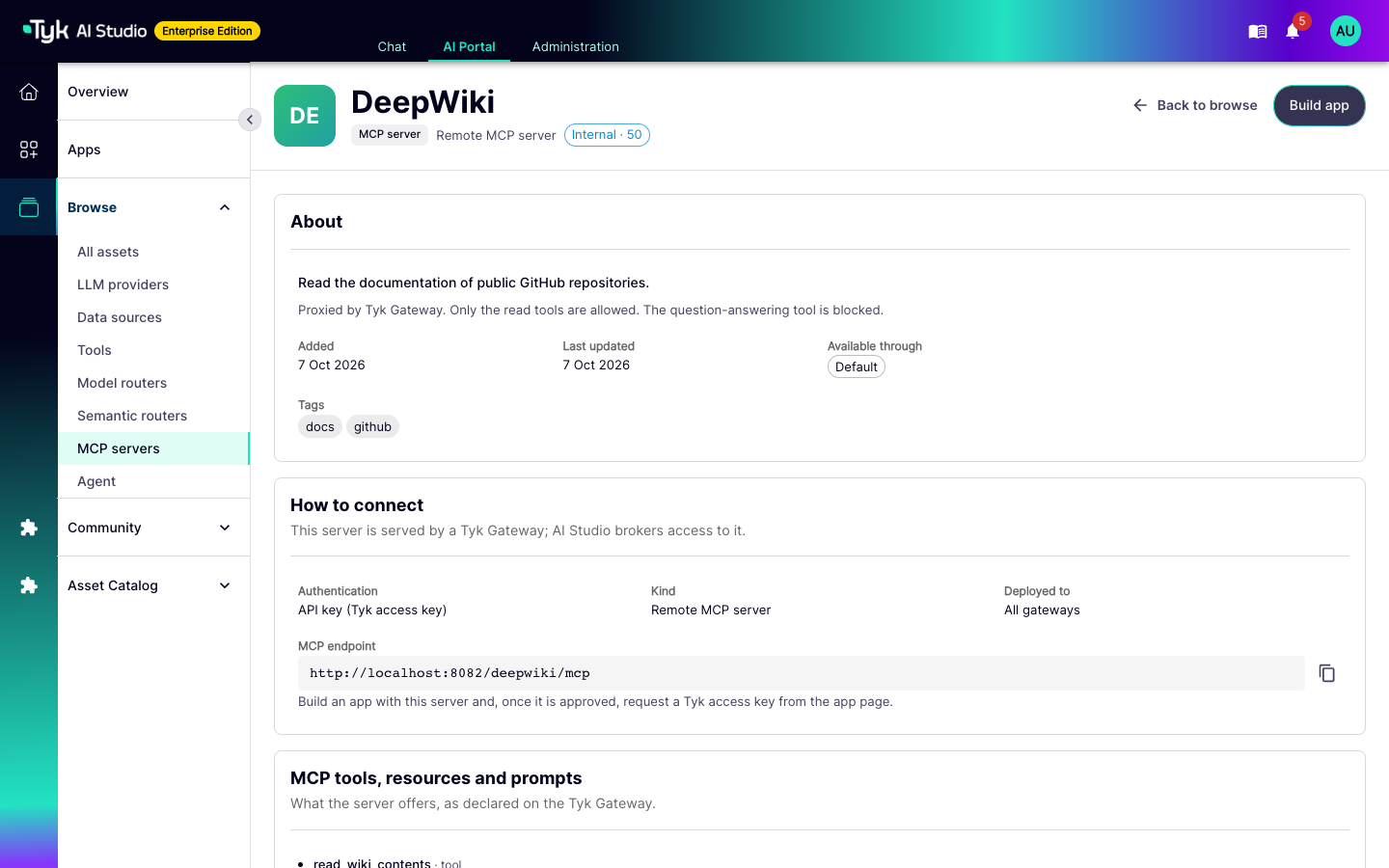Image resolution: width=1389 pixels, height=868 pixels.
Task: Go back via Back to browse
Action: tap(1195, 105)
